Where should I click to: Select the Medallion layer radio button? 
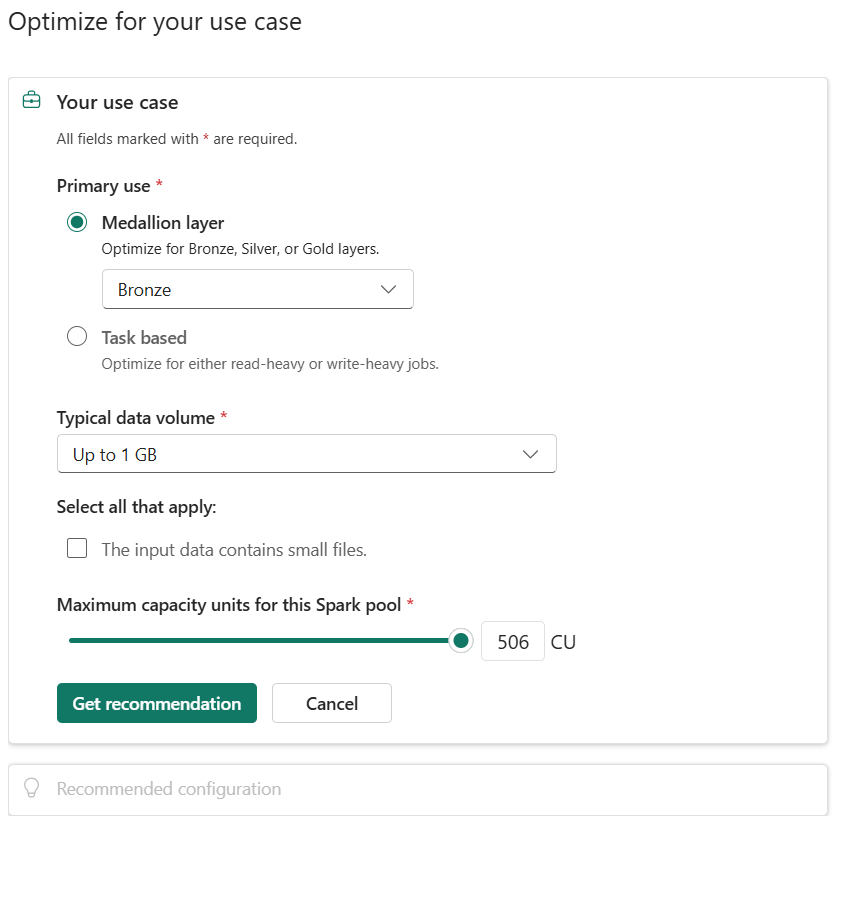click(77, 222)
